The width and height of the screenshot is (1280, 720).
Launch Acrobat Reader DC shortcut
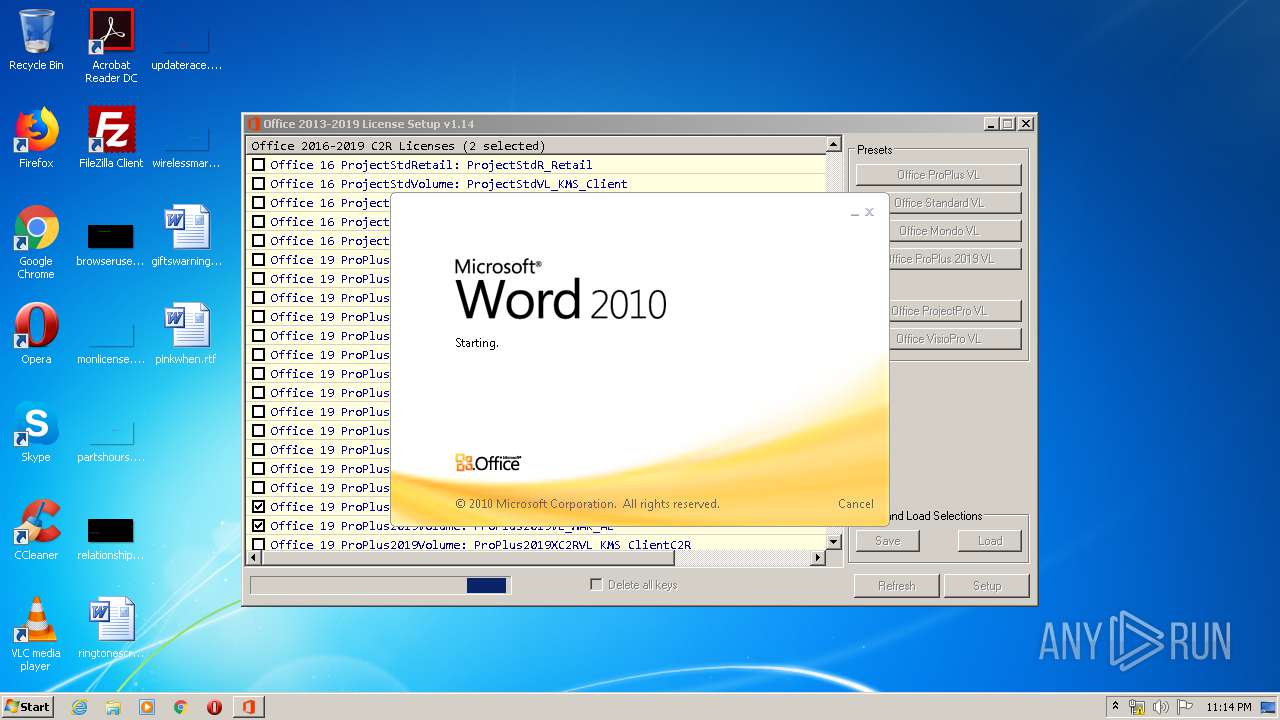point(111,46)
